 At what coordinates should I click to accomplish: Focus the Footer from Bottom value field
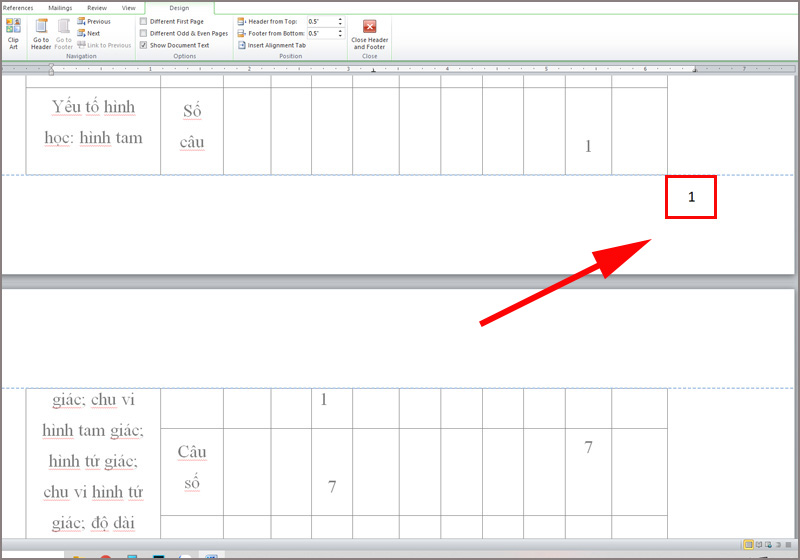pyautogui.click(x=321, y=33)
